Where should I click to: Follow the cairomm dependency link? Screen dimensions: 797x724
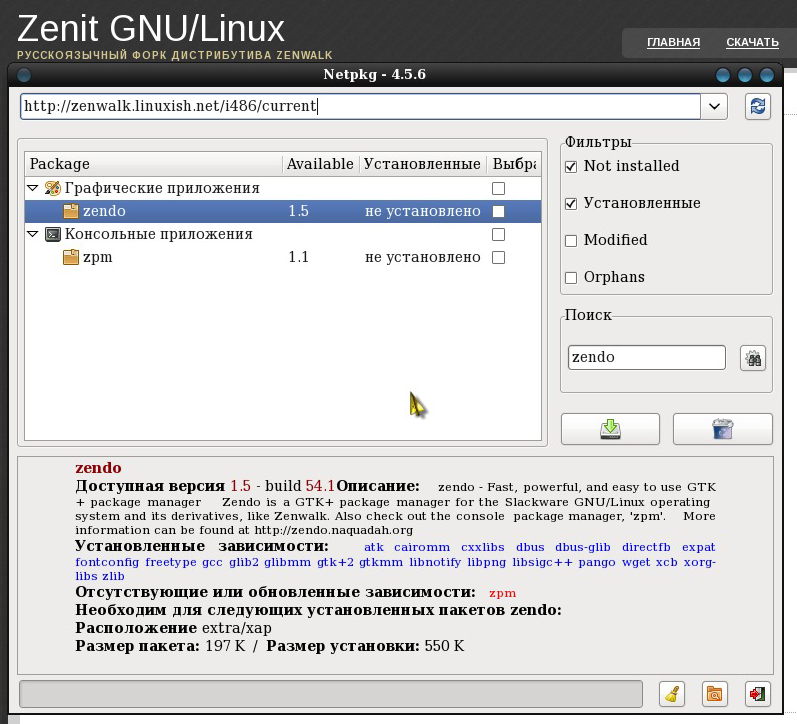pyautogui.click(x=422, y=548)
